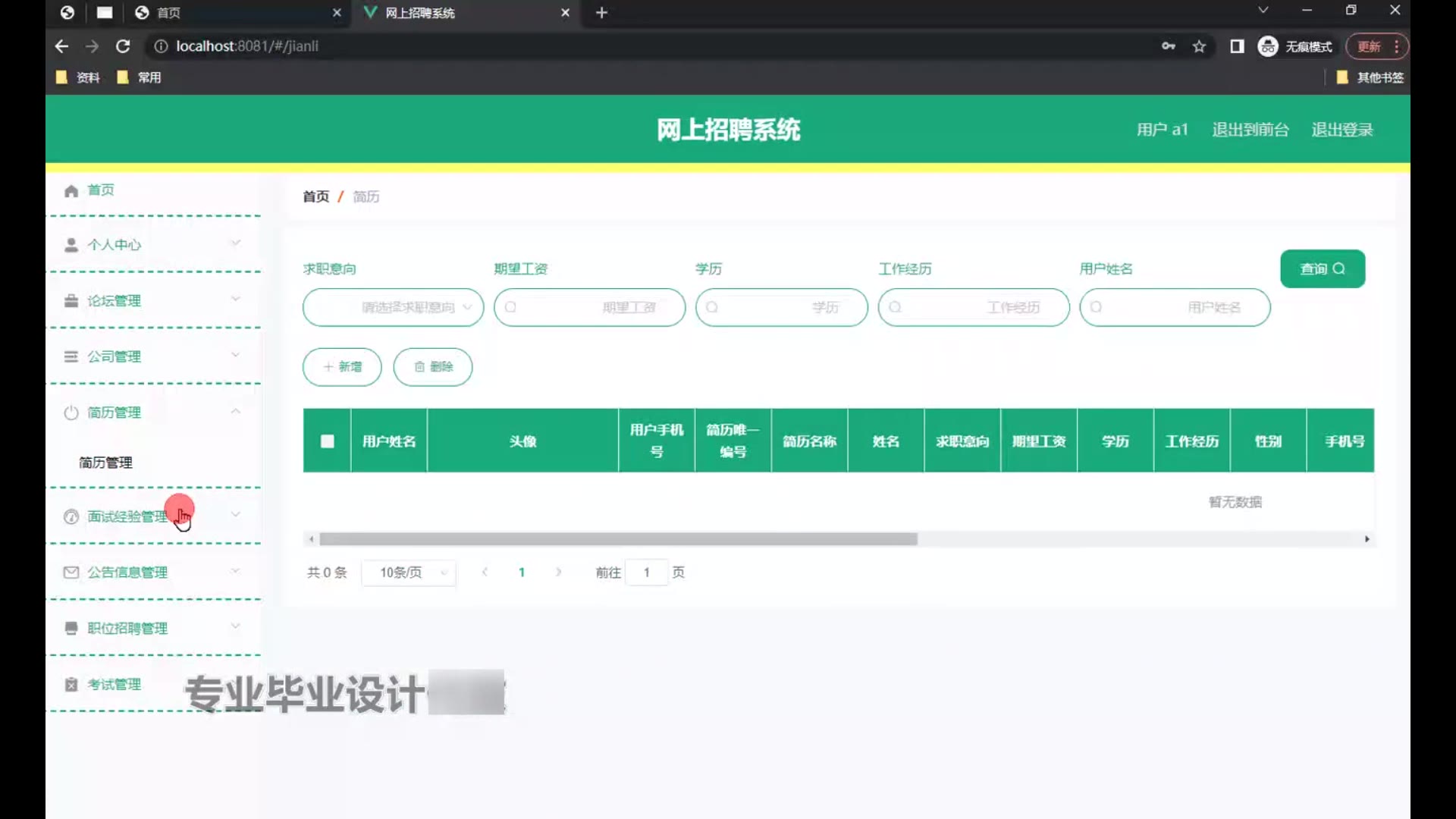Click the 退出登录 logout link

[1341, 130]
